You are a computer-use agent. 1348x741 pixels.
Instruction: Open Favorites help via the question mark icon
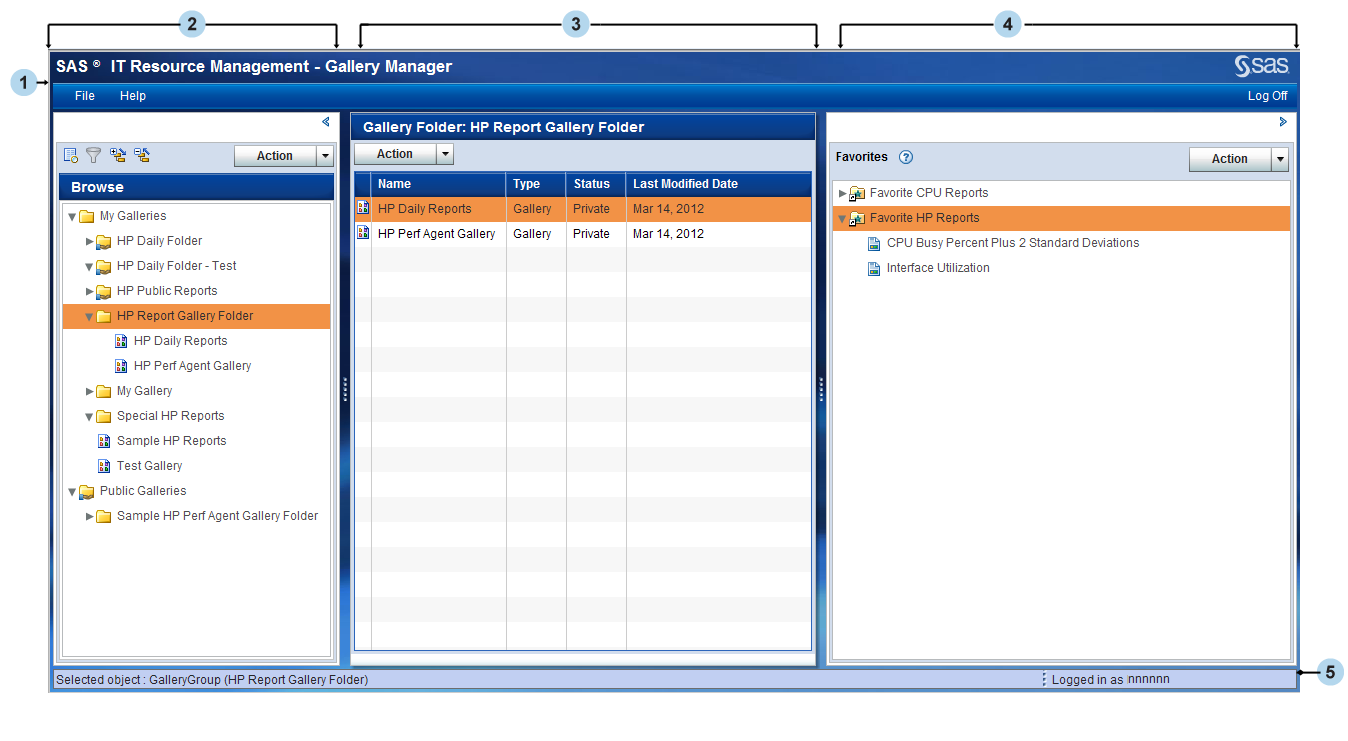pyautogui.click(x=906, y=157)
